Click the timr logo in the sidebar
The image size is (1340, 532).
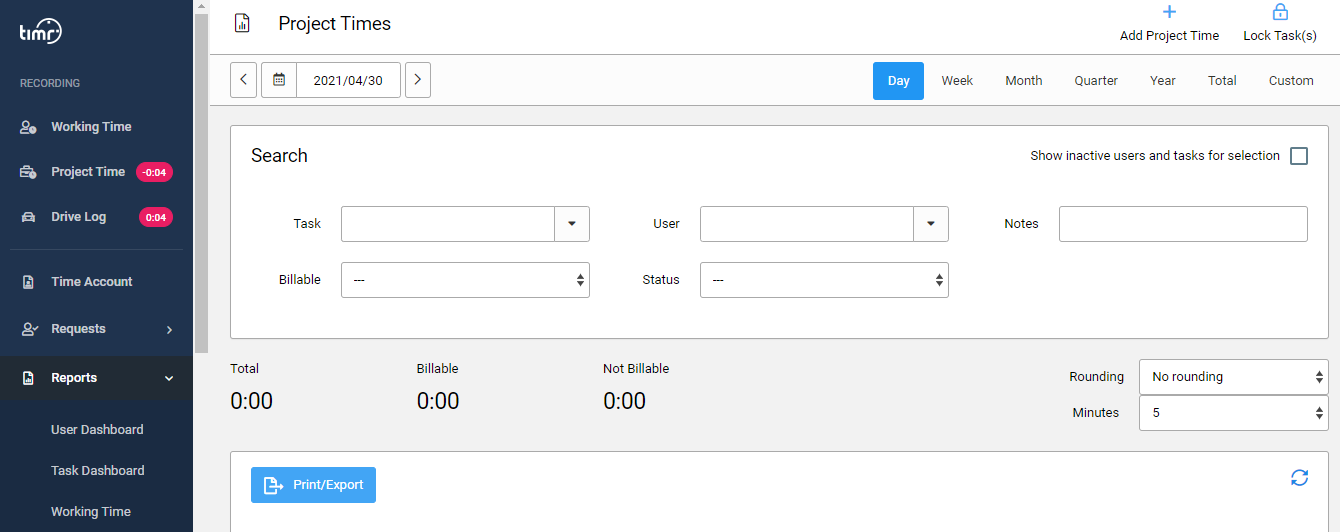tap(41, 32)
